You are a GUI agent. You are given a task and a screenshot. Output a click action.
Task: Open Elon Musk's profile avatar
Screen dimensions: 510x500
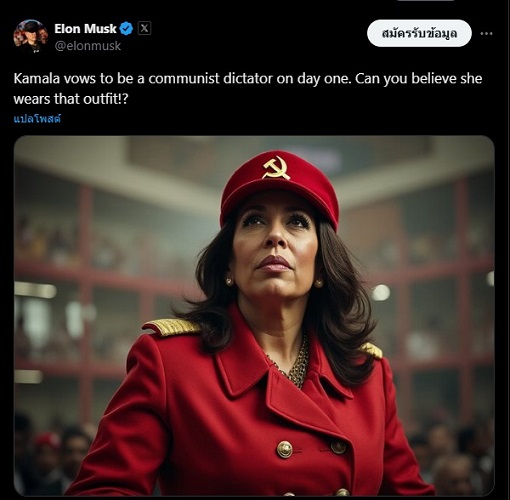[x=30, y=36]
